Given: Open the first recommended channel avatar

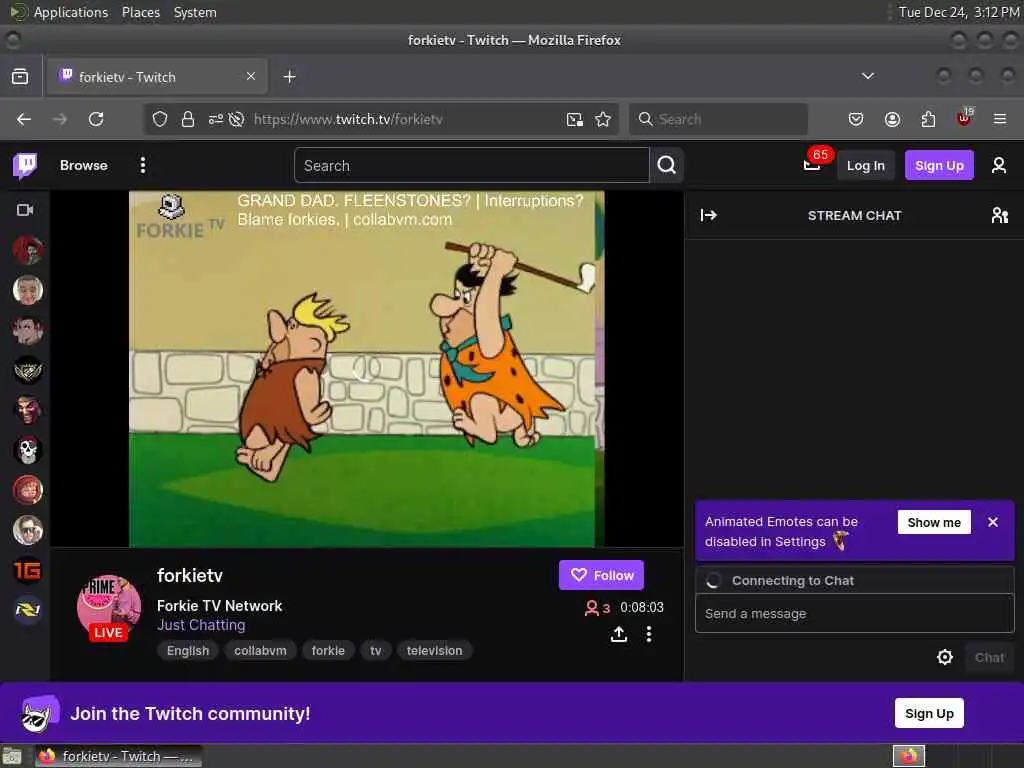Looking at the screenshot, I should 27,250.
